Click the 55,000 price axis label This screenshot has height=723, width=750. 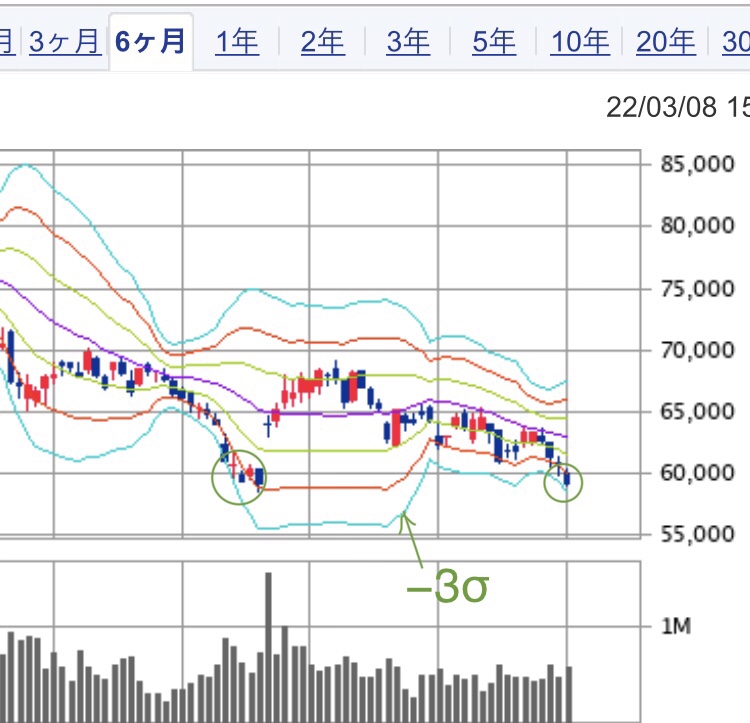[697, 534]
